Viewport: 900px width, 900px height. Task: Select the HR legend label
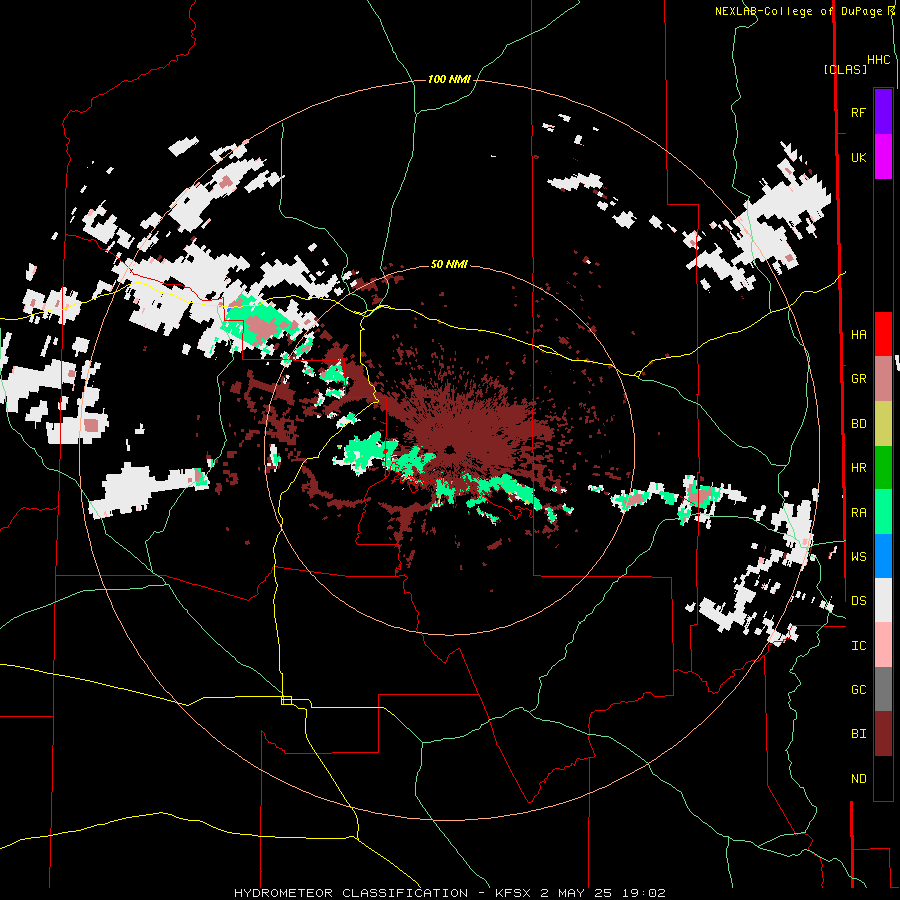pyautogui.click(x=858, y=468)
